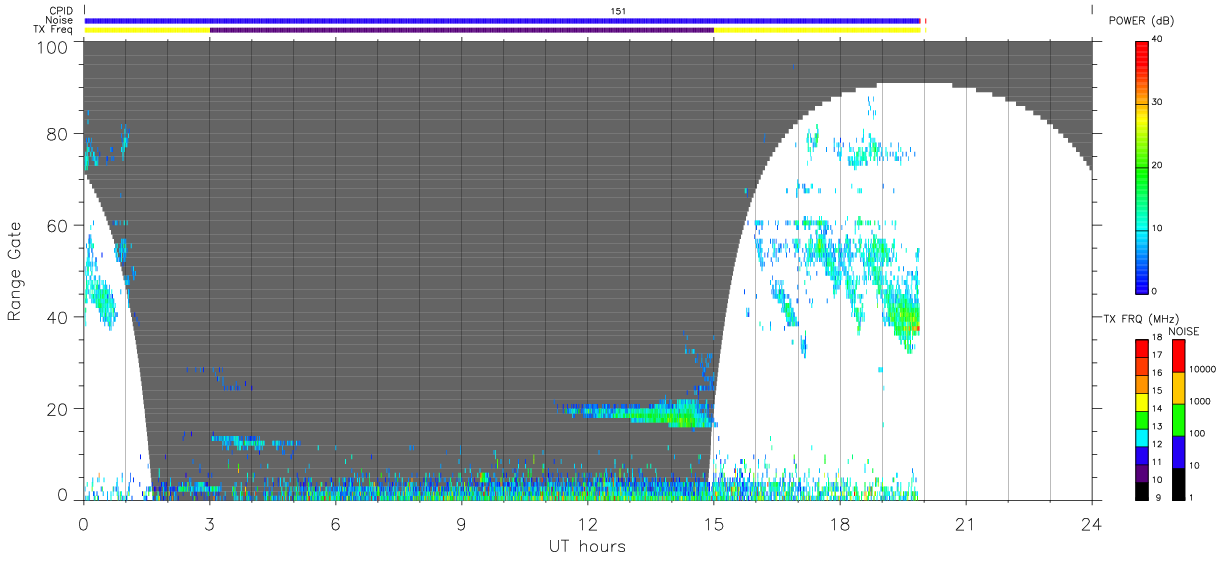This screenshot has width=1228, height=567.
Task: Click the CPID label at top left
Action: click(x=61, y=11)
